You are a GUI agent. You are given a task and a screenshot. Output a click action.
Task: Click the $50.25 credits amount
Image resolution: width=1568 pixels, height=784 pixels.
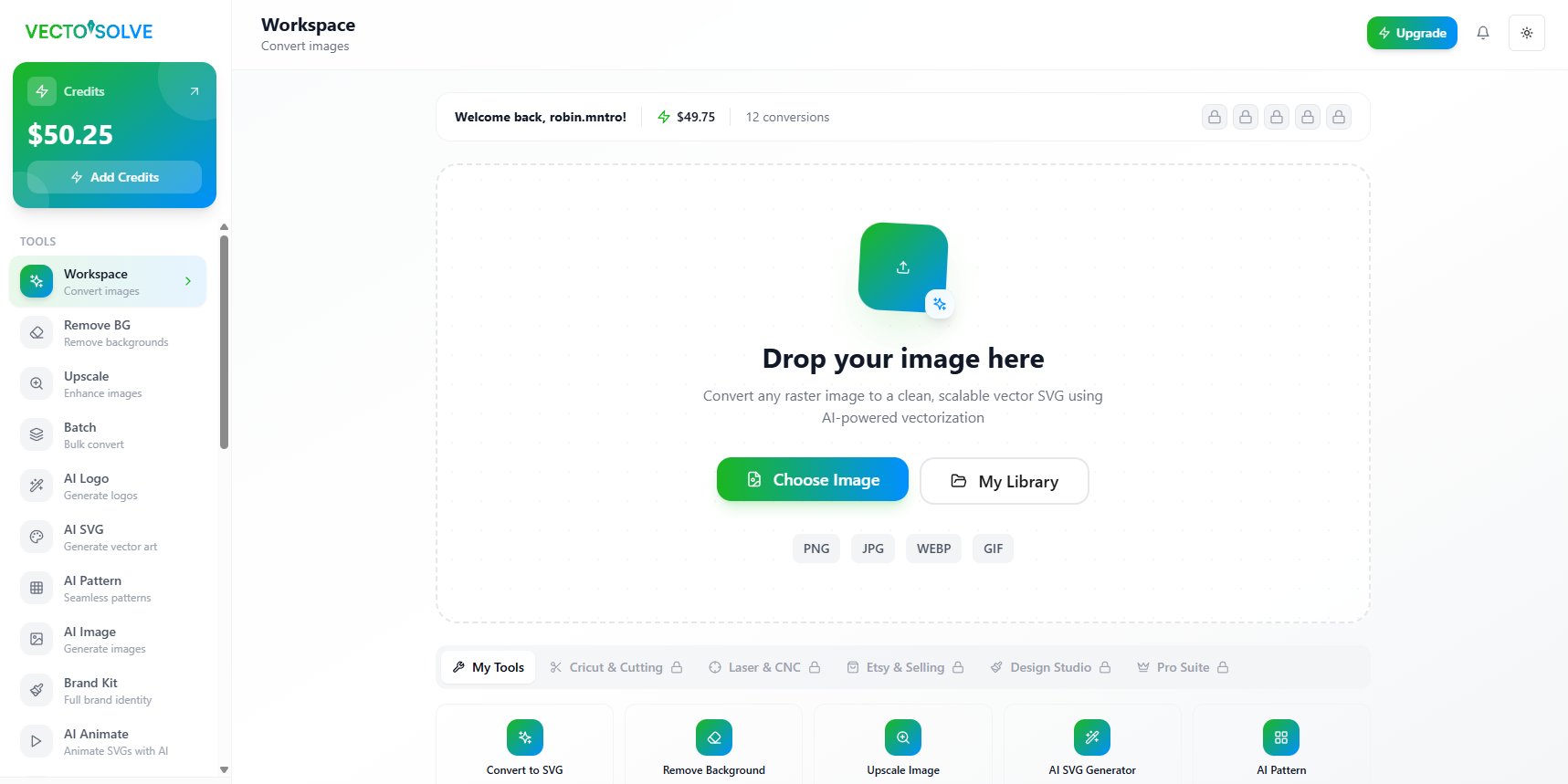[x=70, y=135]
